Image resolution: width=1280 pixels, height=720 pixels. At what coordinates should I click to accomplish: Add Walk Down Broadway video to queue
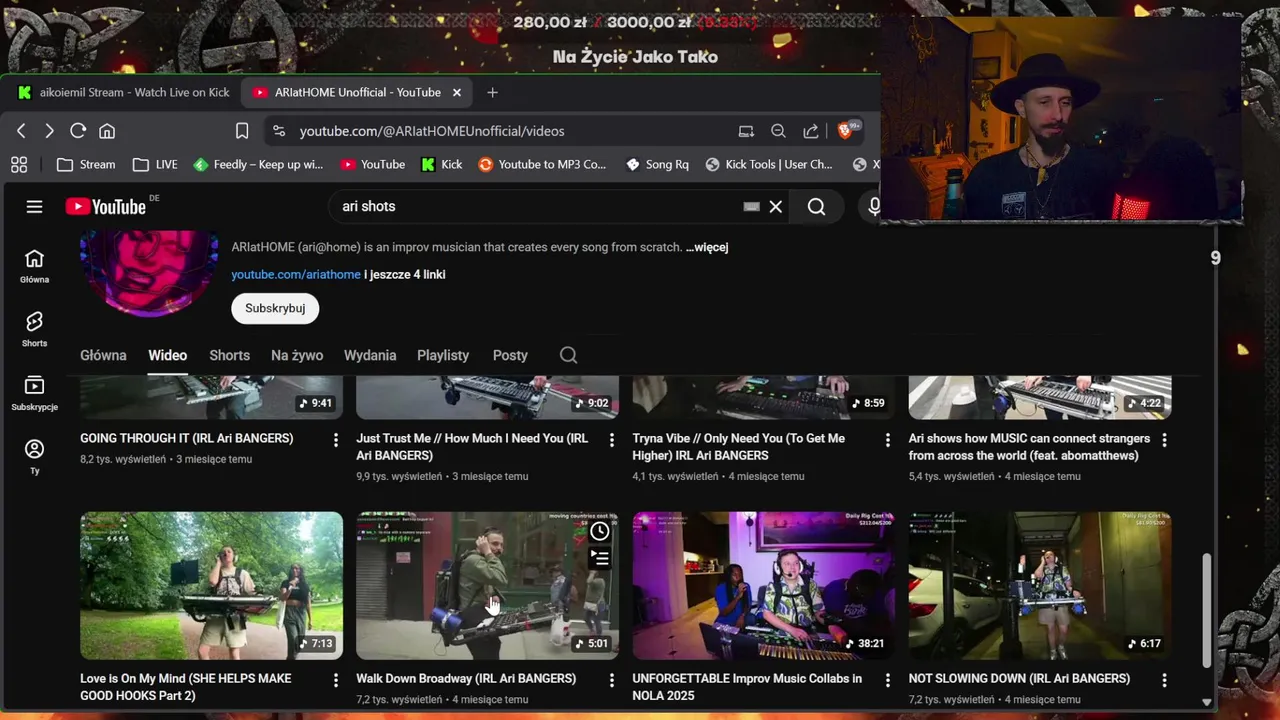pyautogui.click(x=599, y=558)
